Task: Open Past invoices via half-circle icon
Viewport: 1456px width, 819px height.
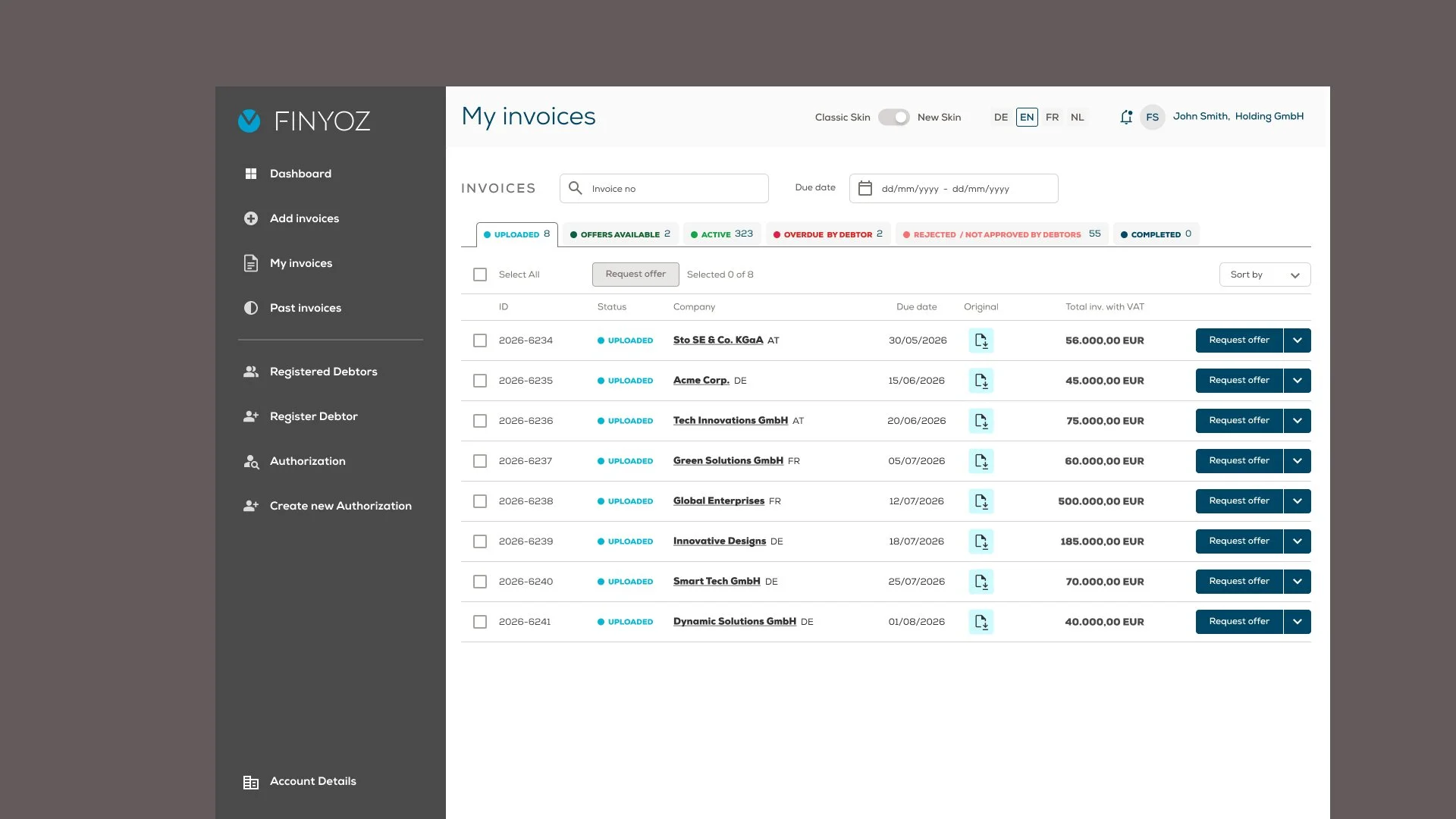Action: [251, 308]
